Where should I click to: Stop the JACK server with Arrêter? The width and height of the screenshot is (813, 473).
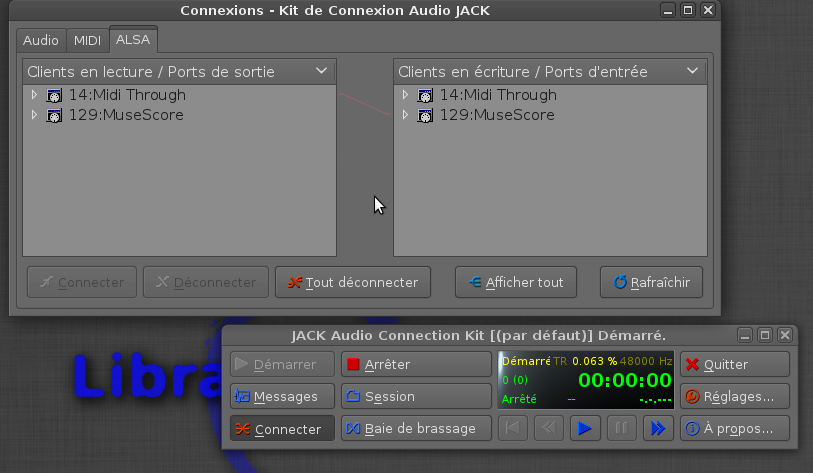pyautogui.click(x=416, y=364)
